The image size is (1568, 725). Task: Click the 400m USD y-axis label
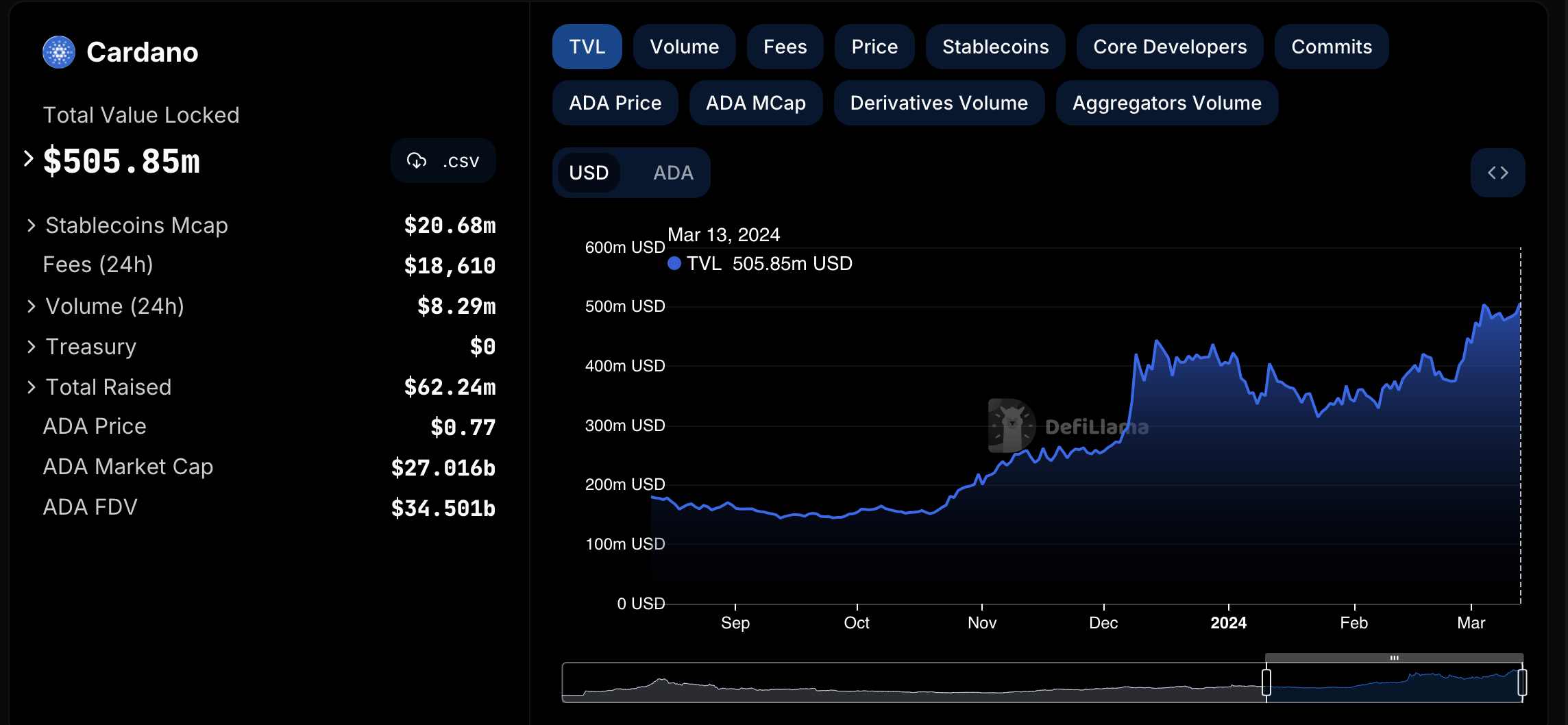pos(625,366)
